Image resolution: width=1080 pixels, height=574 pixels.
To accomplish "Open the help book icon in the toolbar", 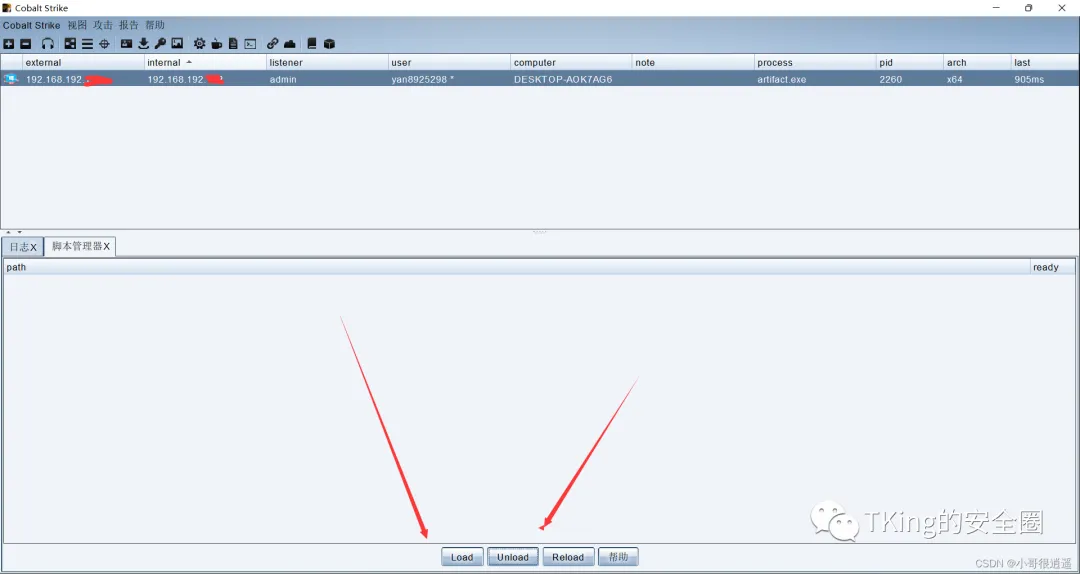I will pyautogui.click(x=312, y=43).
